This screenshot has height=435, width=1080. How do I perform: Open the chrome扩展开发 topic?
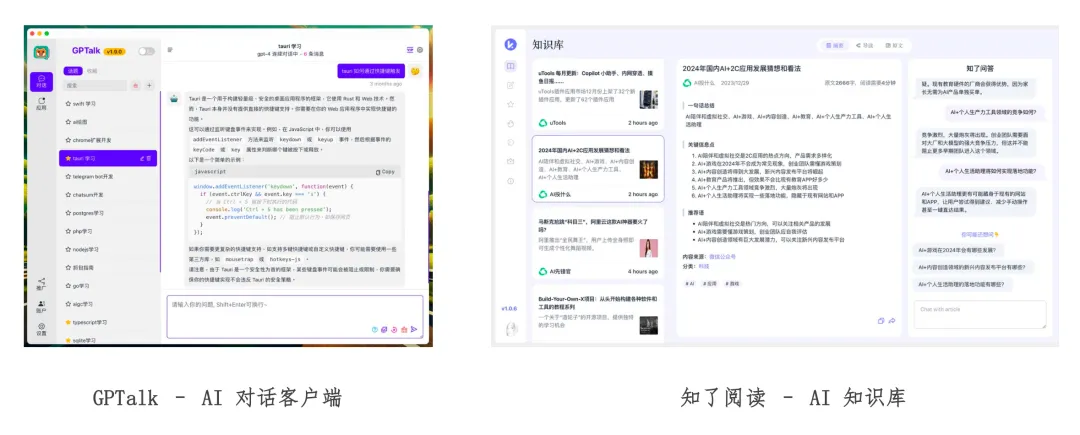pos(108,140)
